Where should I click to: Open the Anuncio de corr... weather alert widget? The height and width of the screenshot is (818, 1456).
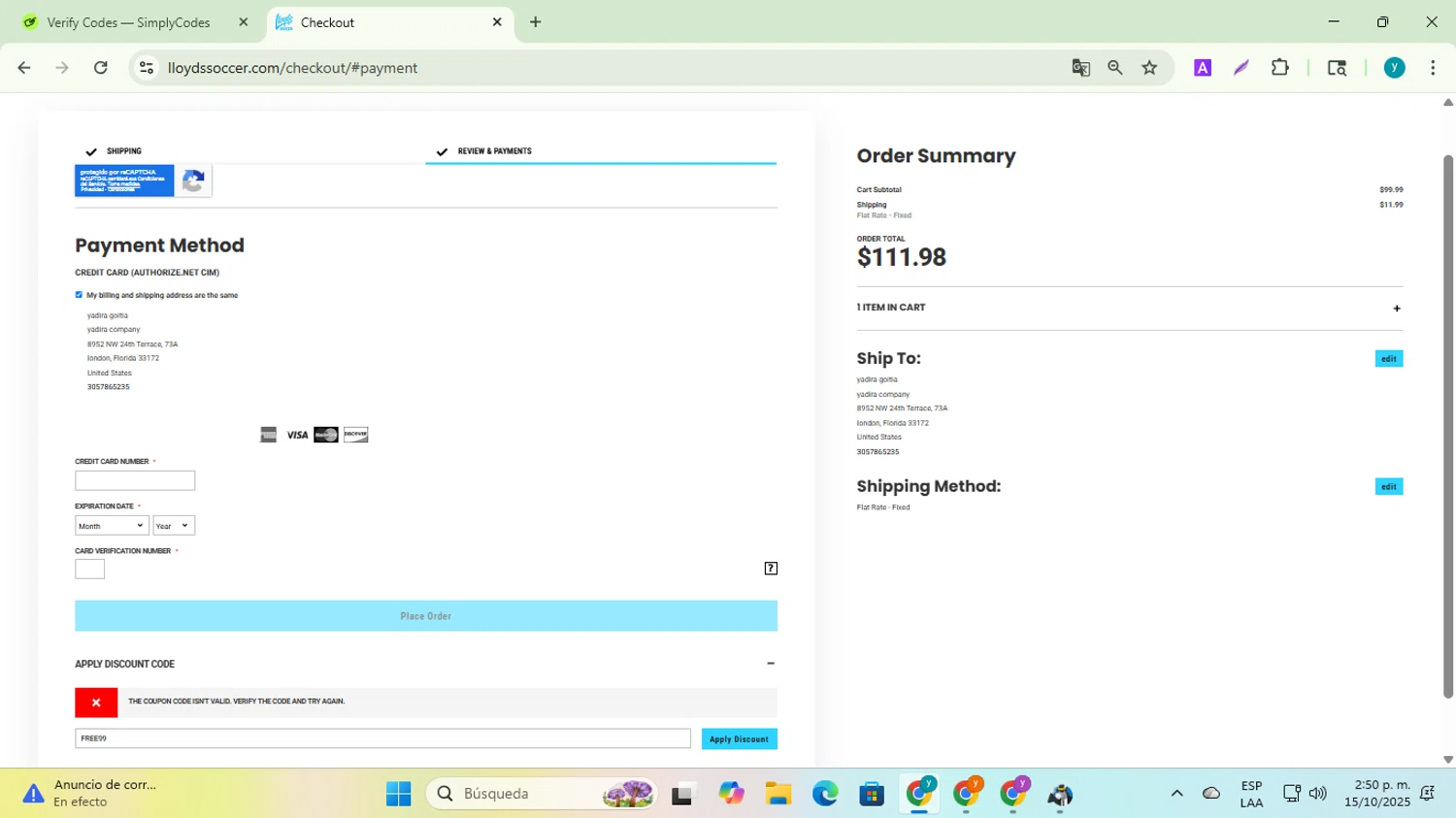tap(90, 794)
